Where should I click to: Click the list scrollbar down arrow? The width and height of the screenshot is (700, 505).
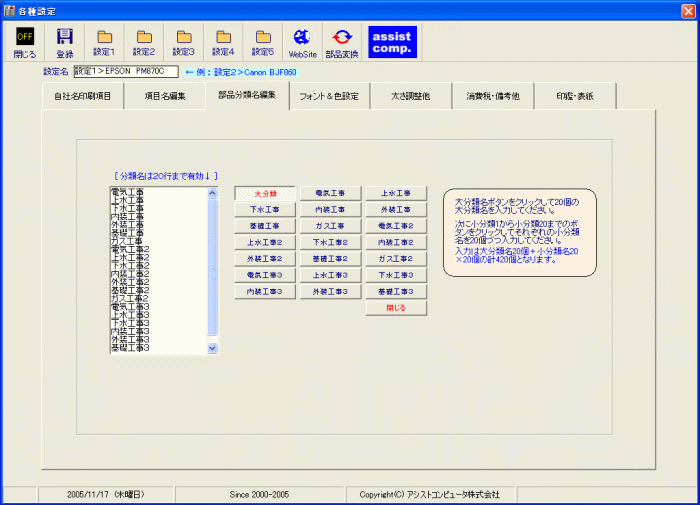212,348
